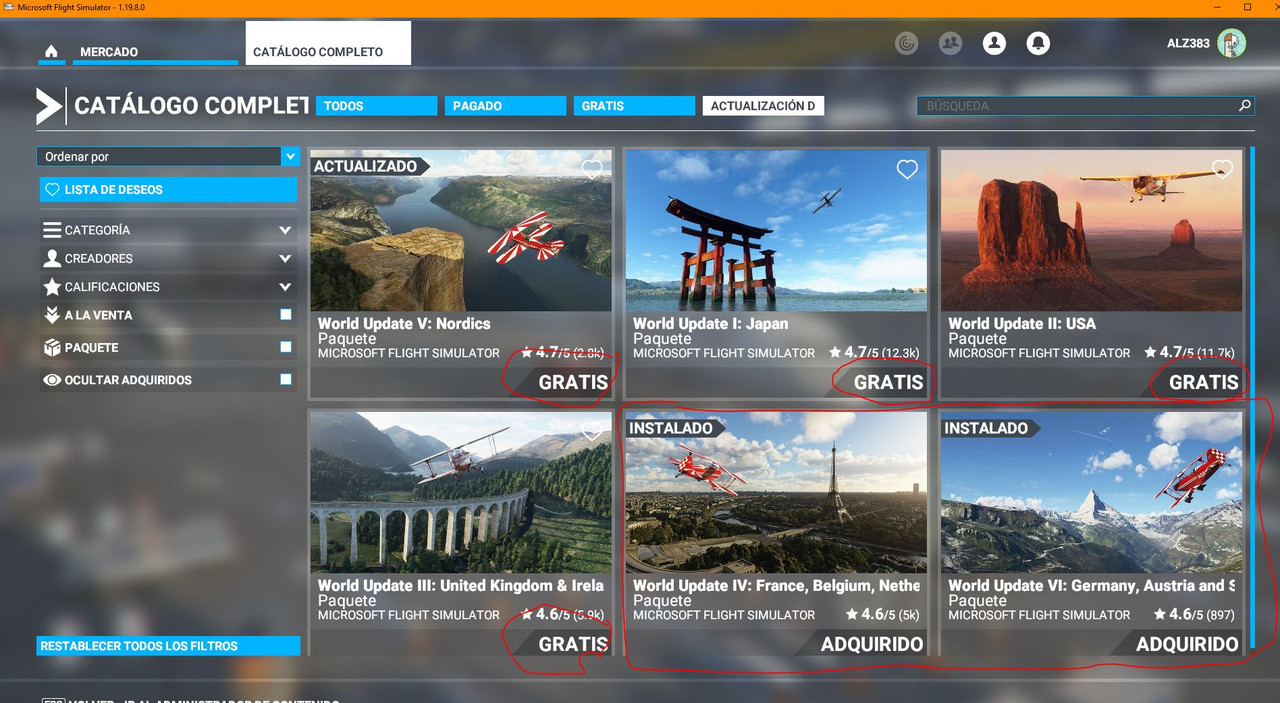Screen dimensions: 1280x703
Task: Open the profile icon in header
Action: (x=994, y=44)
